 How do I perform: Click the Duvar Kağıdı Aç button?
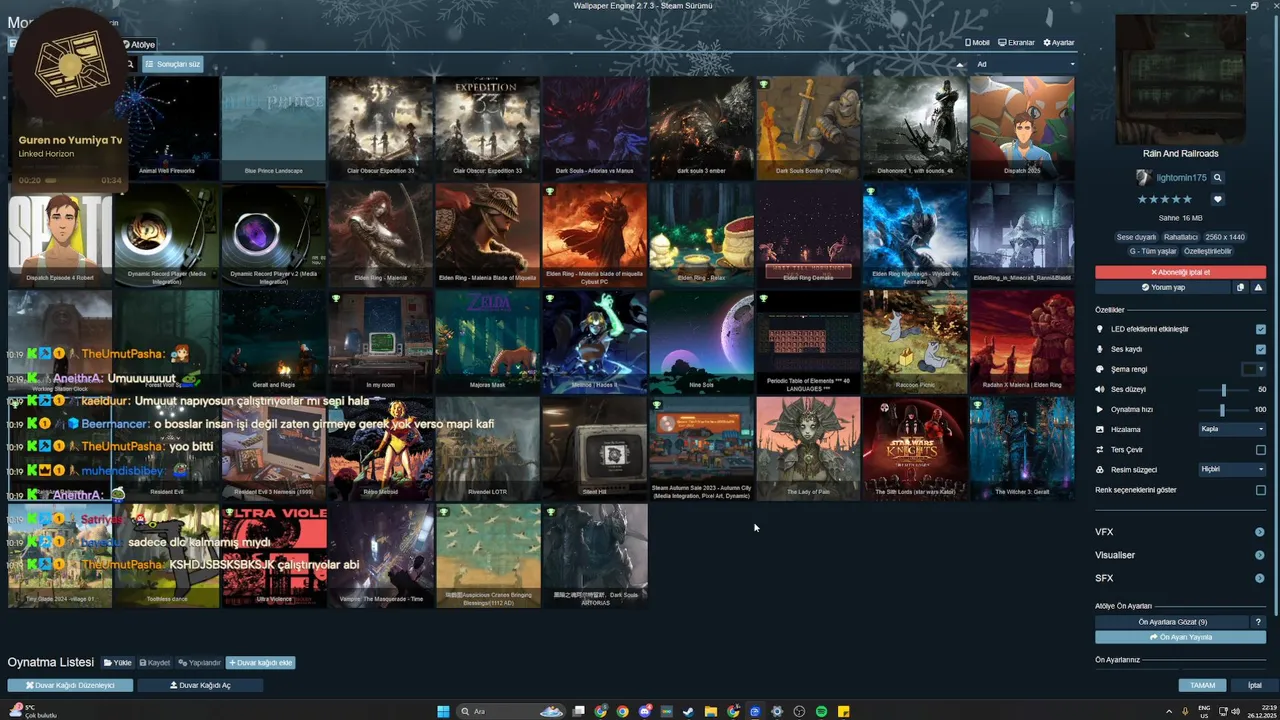coord(200,686)
